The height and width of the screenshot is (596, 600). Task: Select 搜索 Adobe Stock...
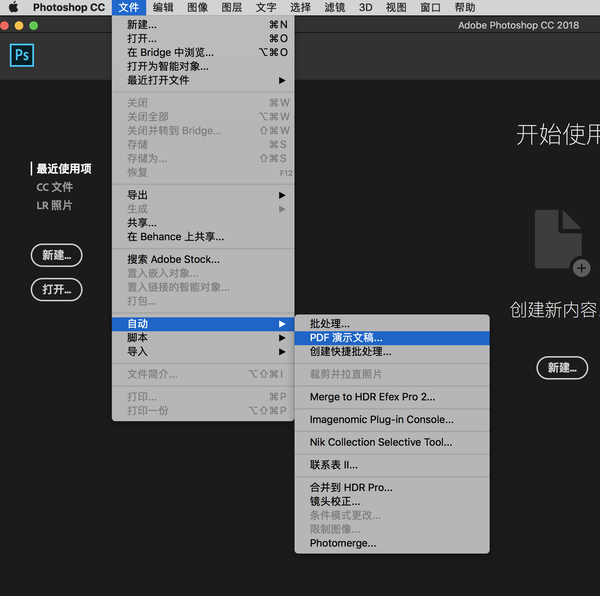(203, 259)
